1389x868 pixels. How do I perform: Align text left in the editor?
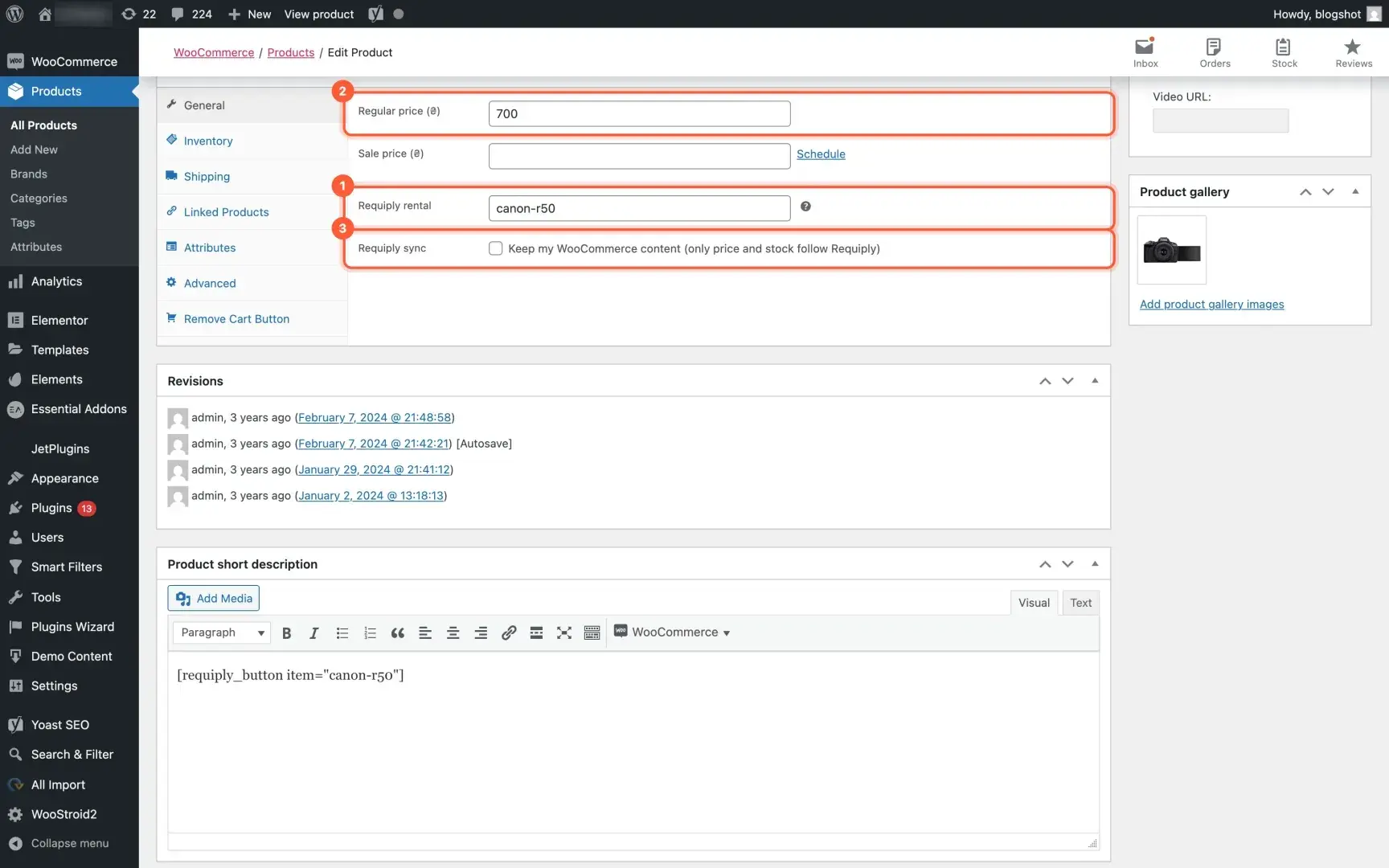coord(425,633)
